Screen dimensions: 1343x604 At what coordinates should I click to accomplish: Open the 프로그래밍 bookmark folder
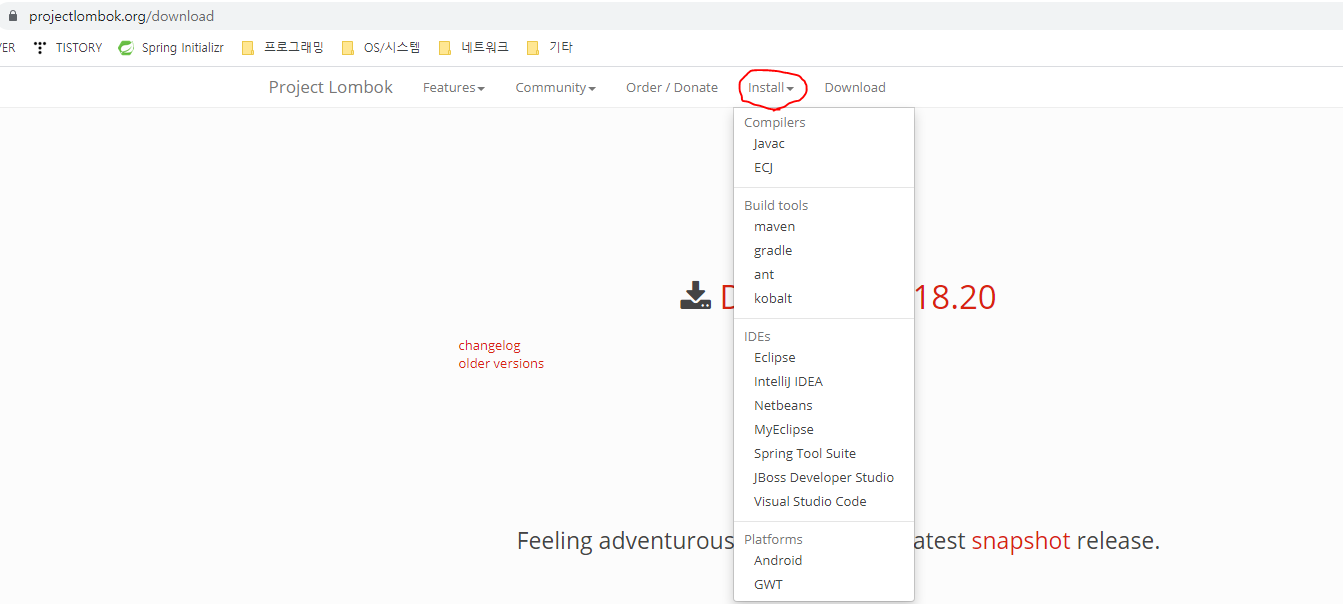(283, 47)
